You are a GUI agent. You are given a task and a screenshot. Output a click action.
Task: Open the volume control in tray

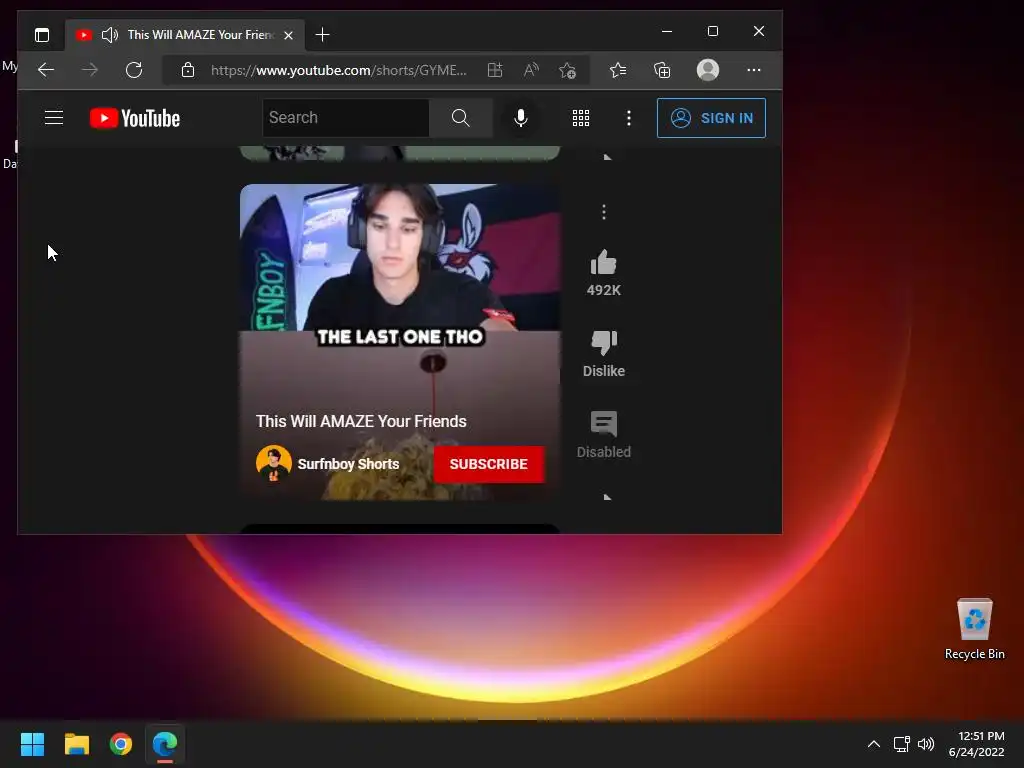click(926, 744)
